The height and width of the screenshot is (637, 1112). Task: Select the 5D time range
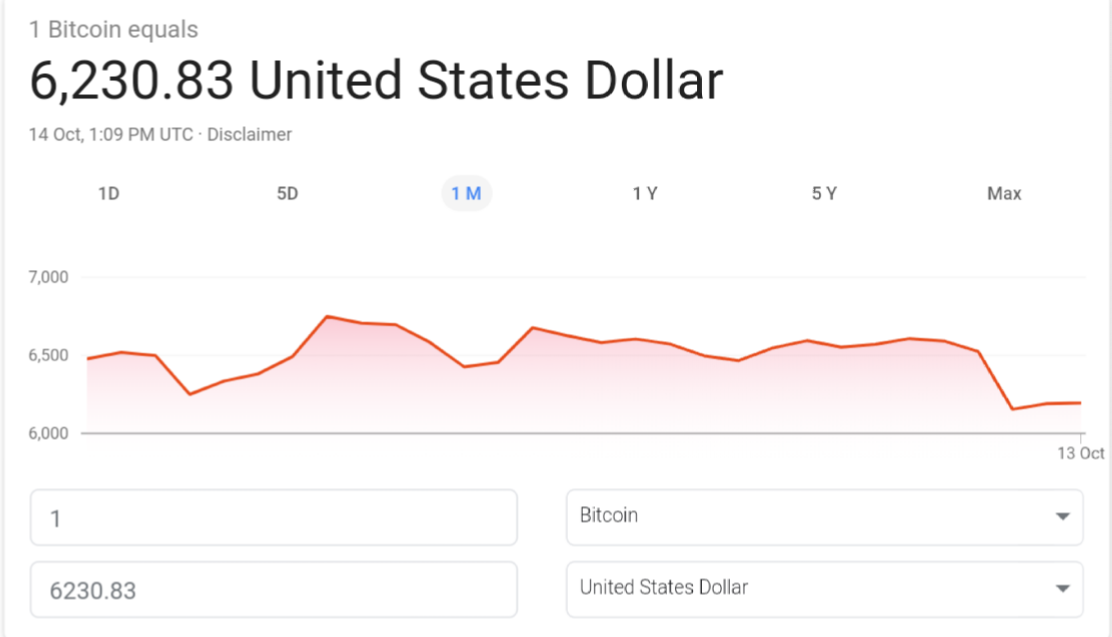pyautogui.click(x=287, y=193)
